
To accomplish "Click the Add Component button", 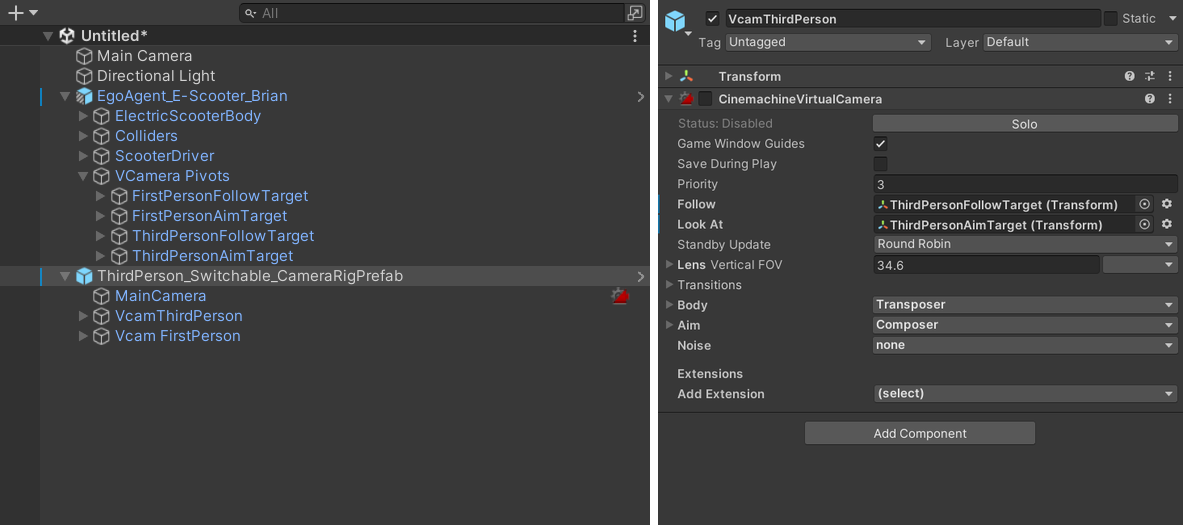I will (x=920, y=434).
